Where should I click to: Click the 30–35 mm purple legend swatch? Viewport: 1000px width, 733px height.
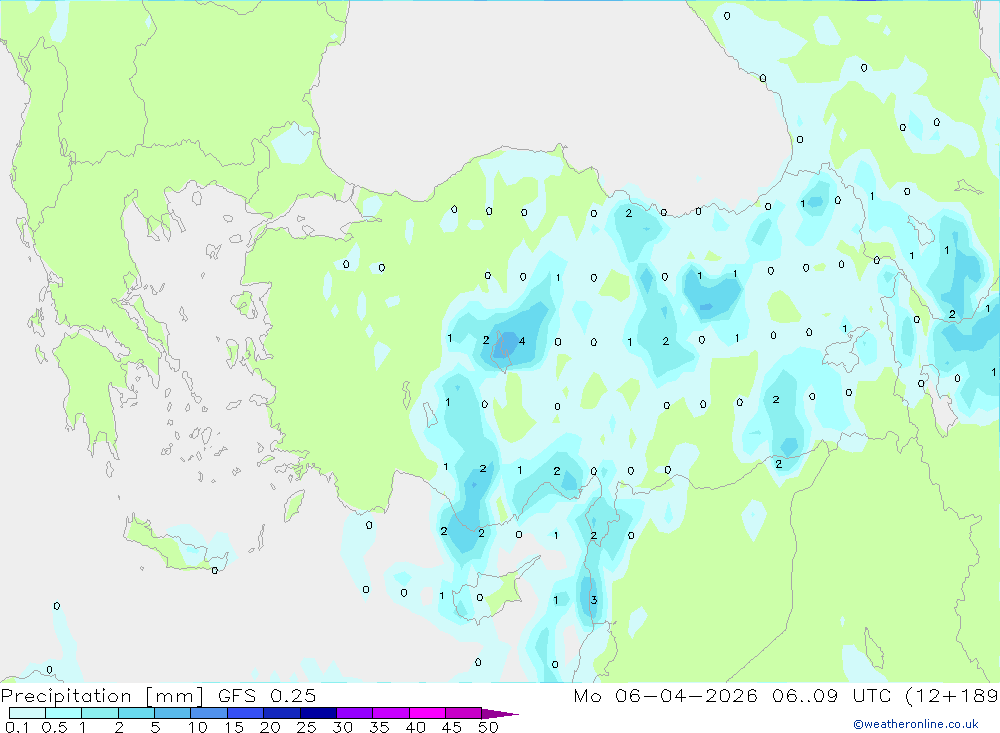pyautogui.click(x=355, y=713)
